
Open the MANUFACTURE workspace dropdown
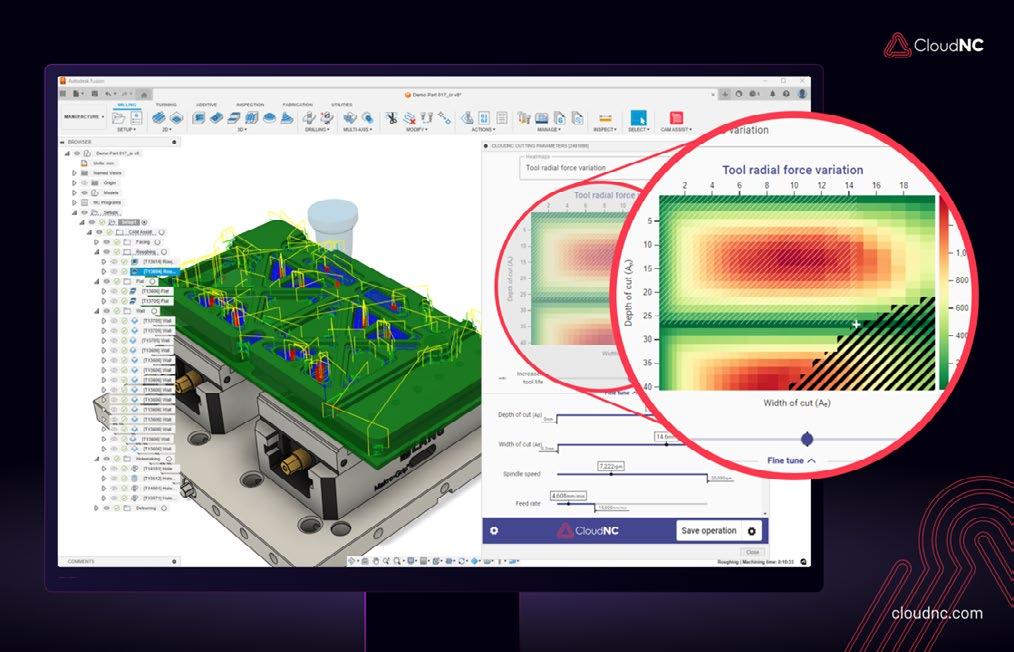pyautogui.click(x=84, y=117)
